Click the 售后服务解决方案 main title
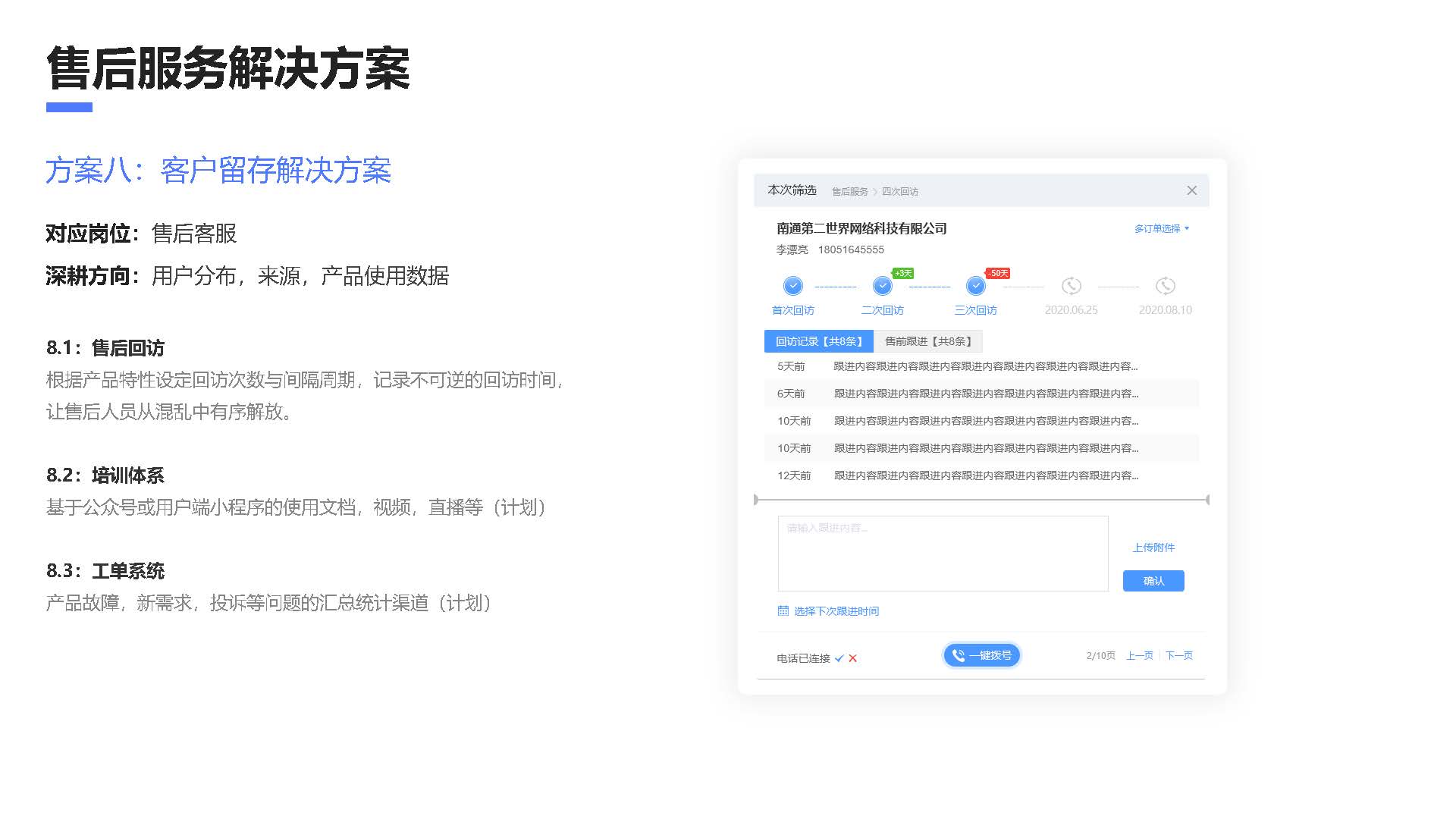Viewport: 1456px width, 819px height. tap(228, 68)
